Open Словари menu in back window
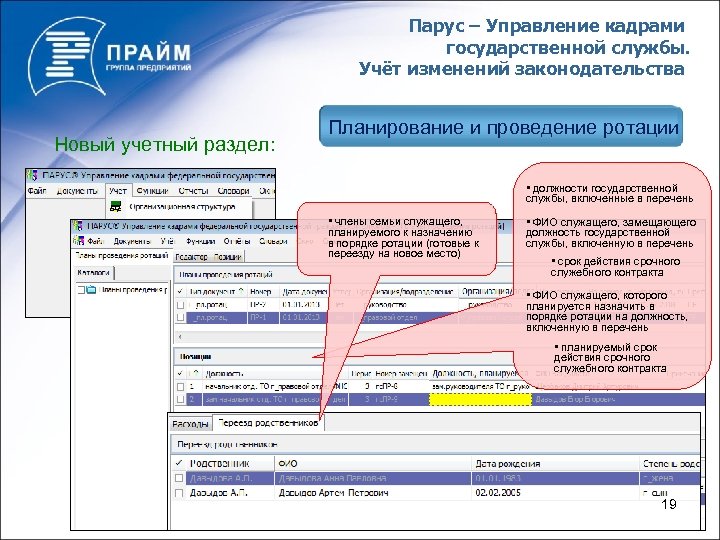This screenshot has height=540, width=720. [x=233, y=191]
